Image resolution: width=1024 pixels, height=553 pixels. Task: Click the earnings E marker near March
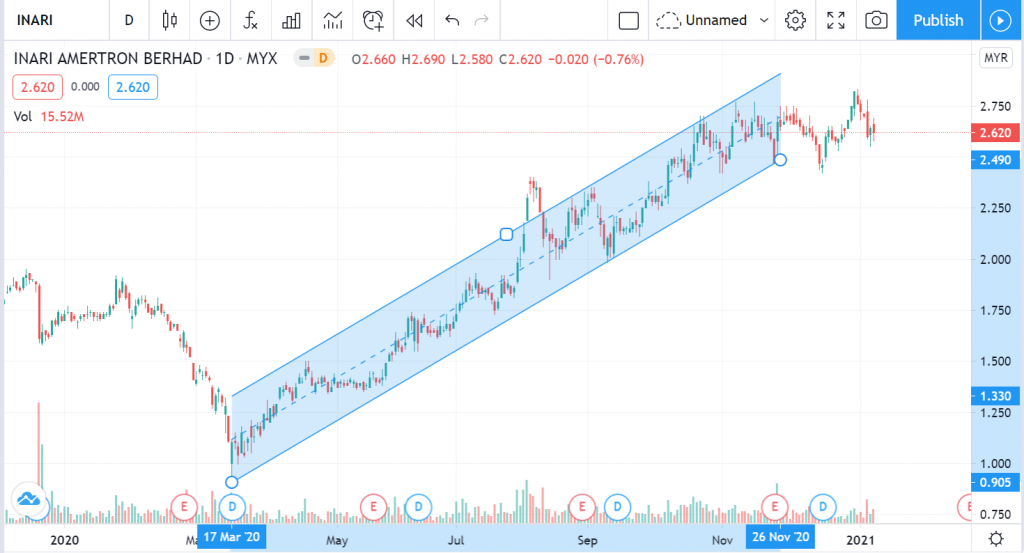click(x=184, y=507)
